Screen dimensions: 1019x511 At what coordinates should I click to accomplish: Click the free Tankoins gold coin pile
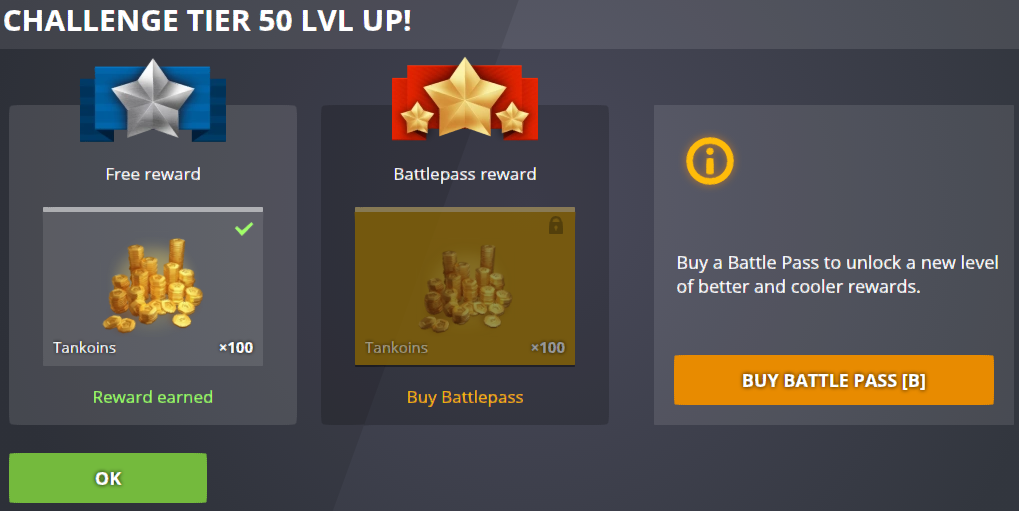coord(153,285)
